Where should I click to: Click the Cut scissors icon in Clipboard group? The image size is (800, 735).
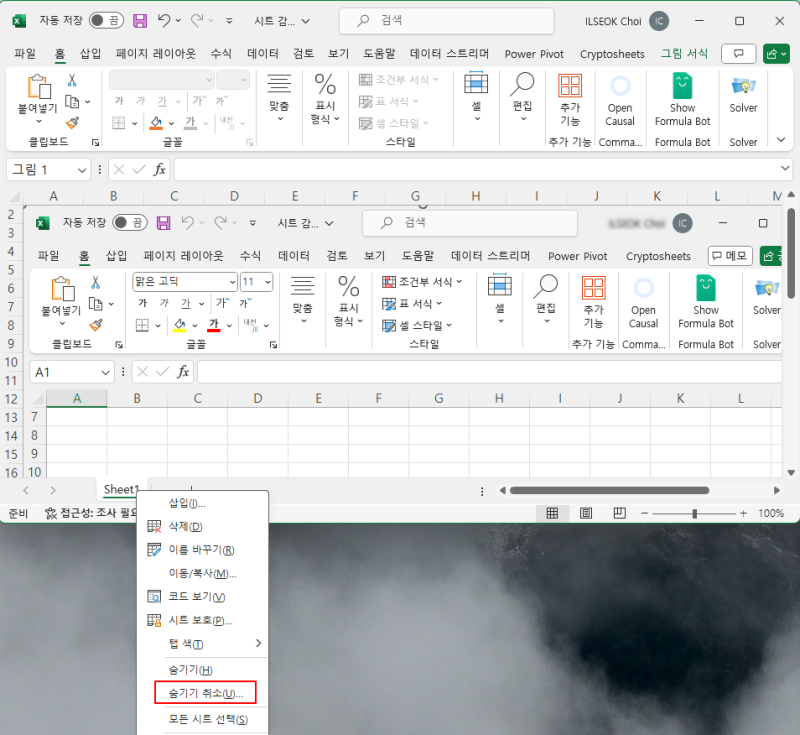[72, 81]
